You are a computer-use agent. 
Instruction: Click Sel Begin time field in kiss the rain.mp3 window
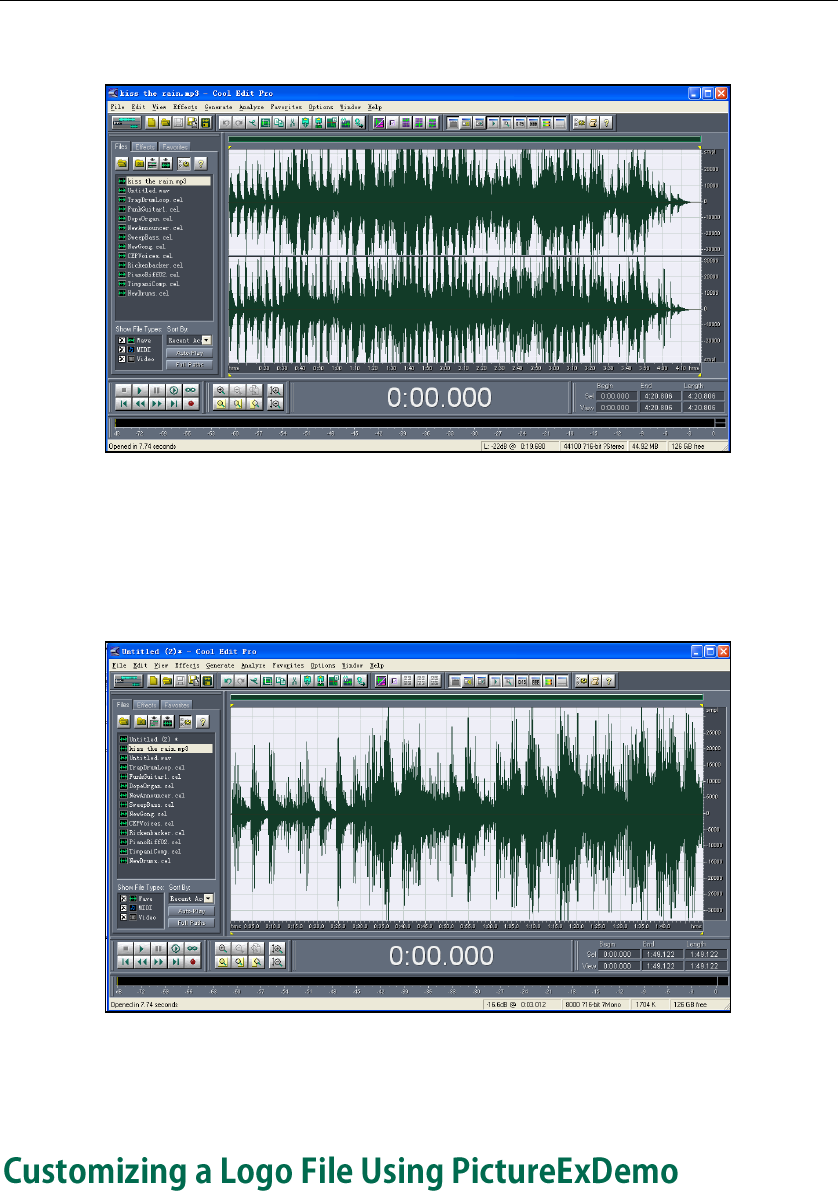coord(615,396)
